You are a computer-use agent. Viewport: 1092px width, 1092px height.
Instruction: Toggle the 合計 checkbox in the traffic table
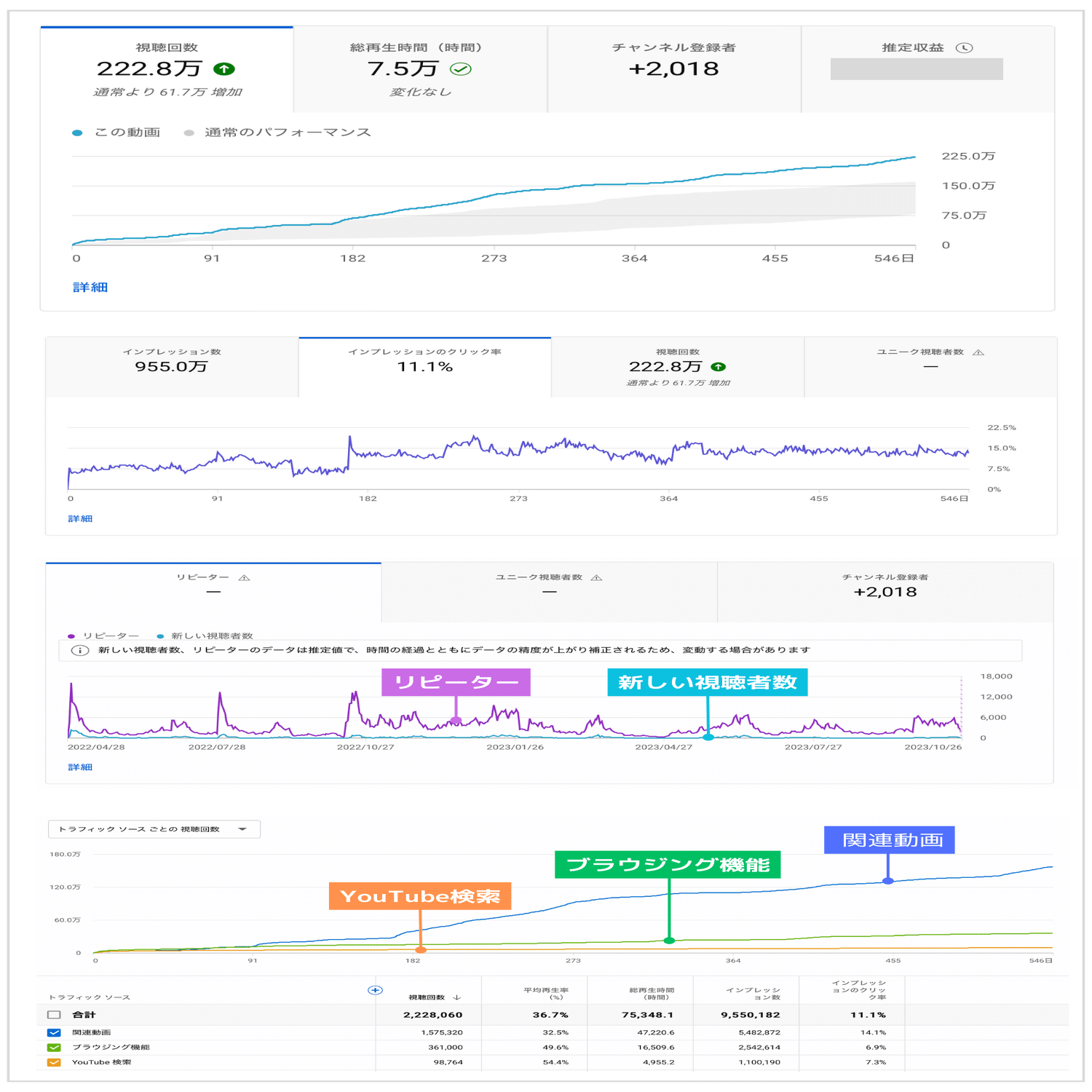(54, 1015)
